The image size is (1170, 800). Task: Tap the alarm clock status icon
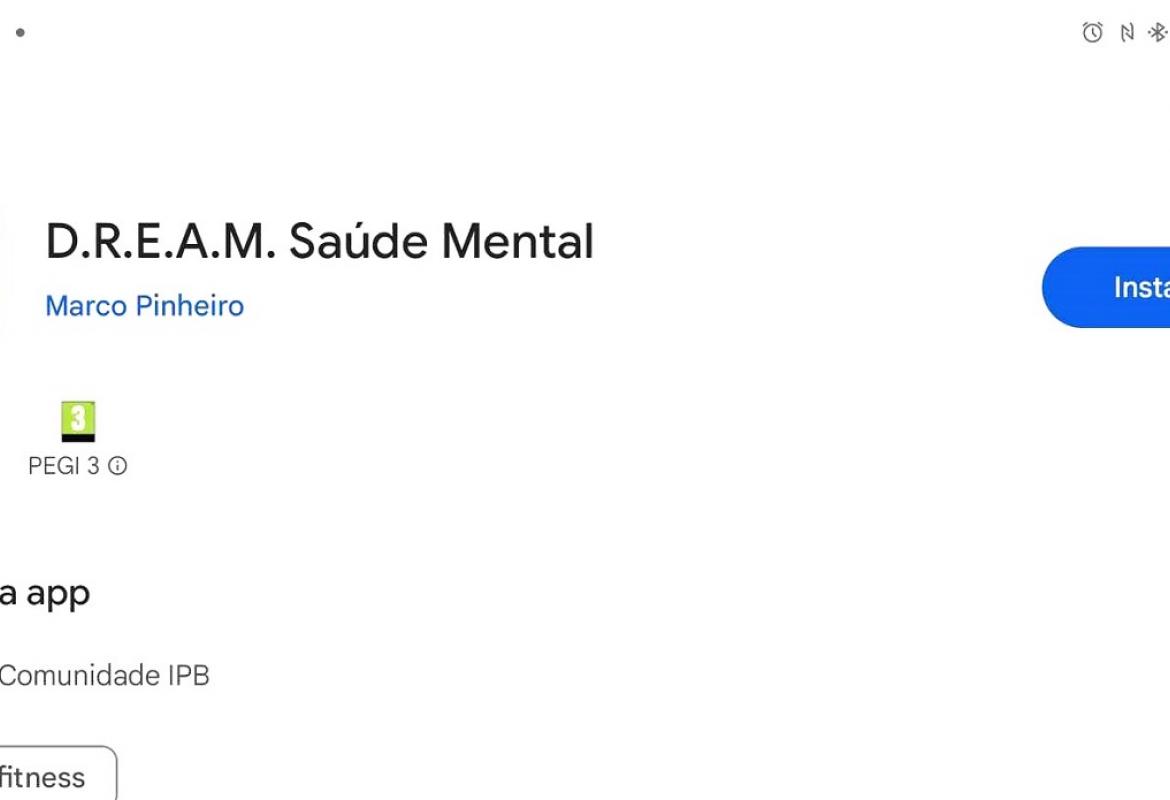tap(1092, 32)
